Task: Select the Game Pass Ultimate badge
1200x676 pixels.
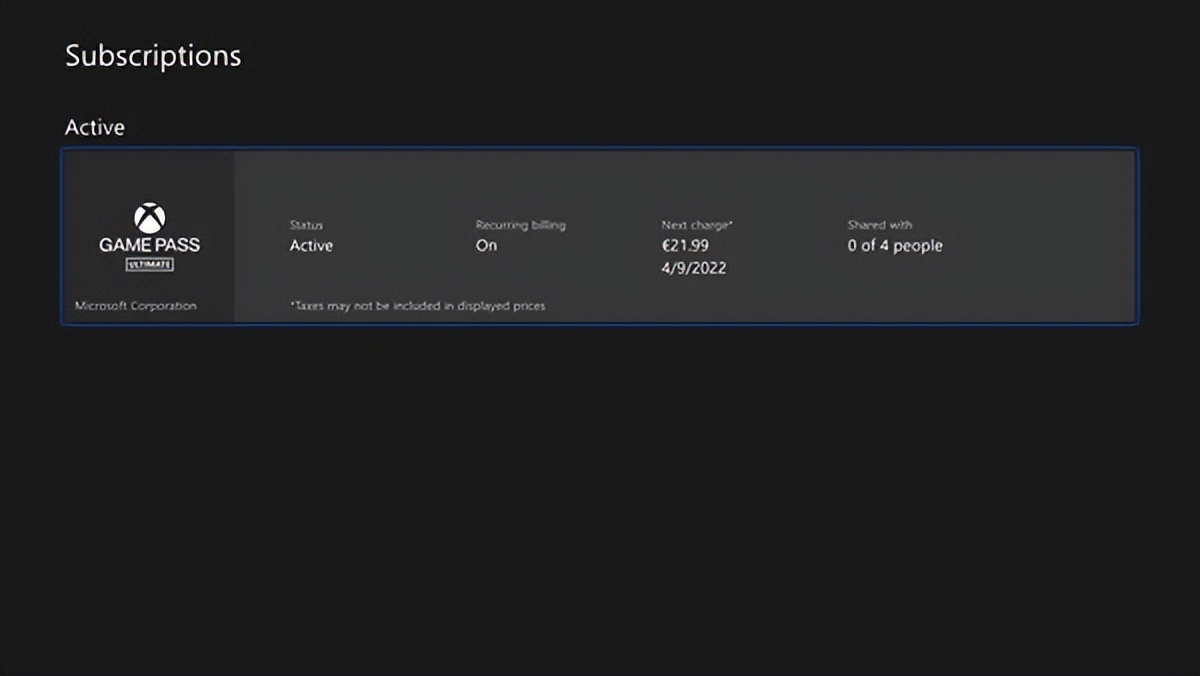Action: 150,244
